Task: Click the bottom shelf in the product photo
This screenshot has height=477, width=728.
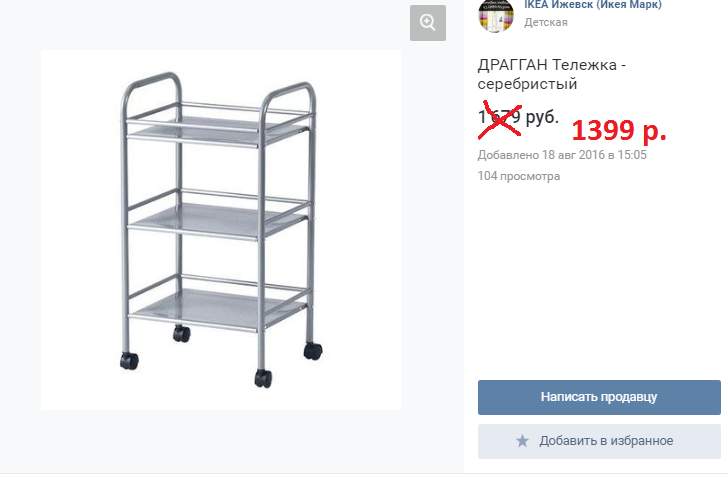Action: point(216,307)
